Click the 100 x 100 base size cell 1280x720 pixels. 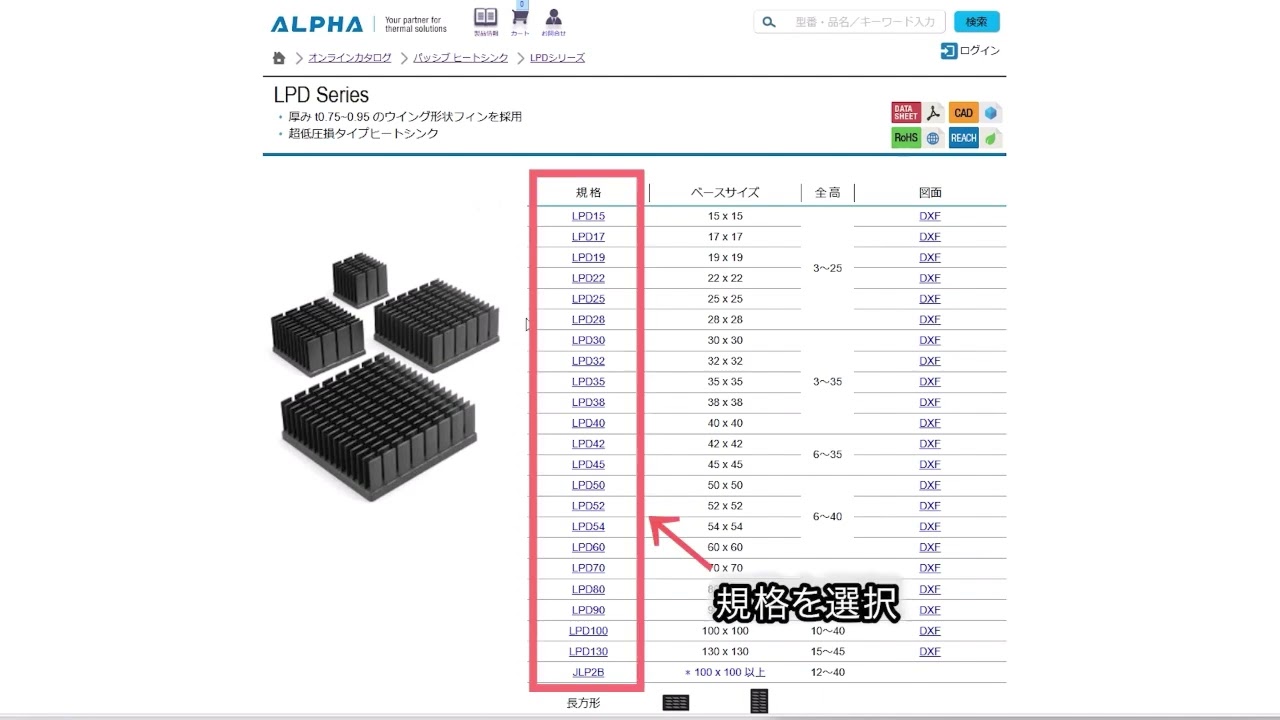[725, 631]
